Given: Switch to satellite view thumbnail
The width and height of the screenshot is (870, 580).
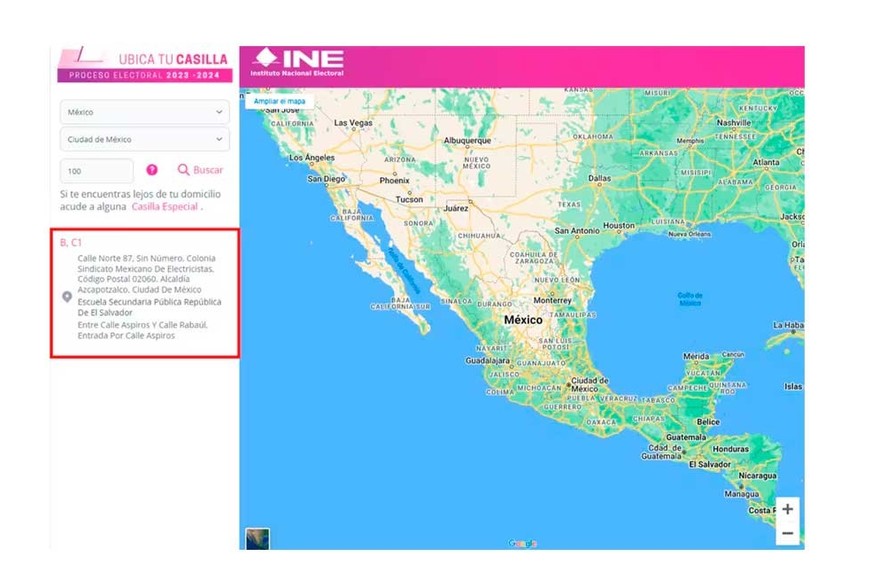Looking at the screenshot, I should (258, 538).
